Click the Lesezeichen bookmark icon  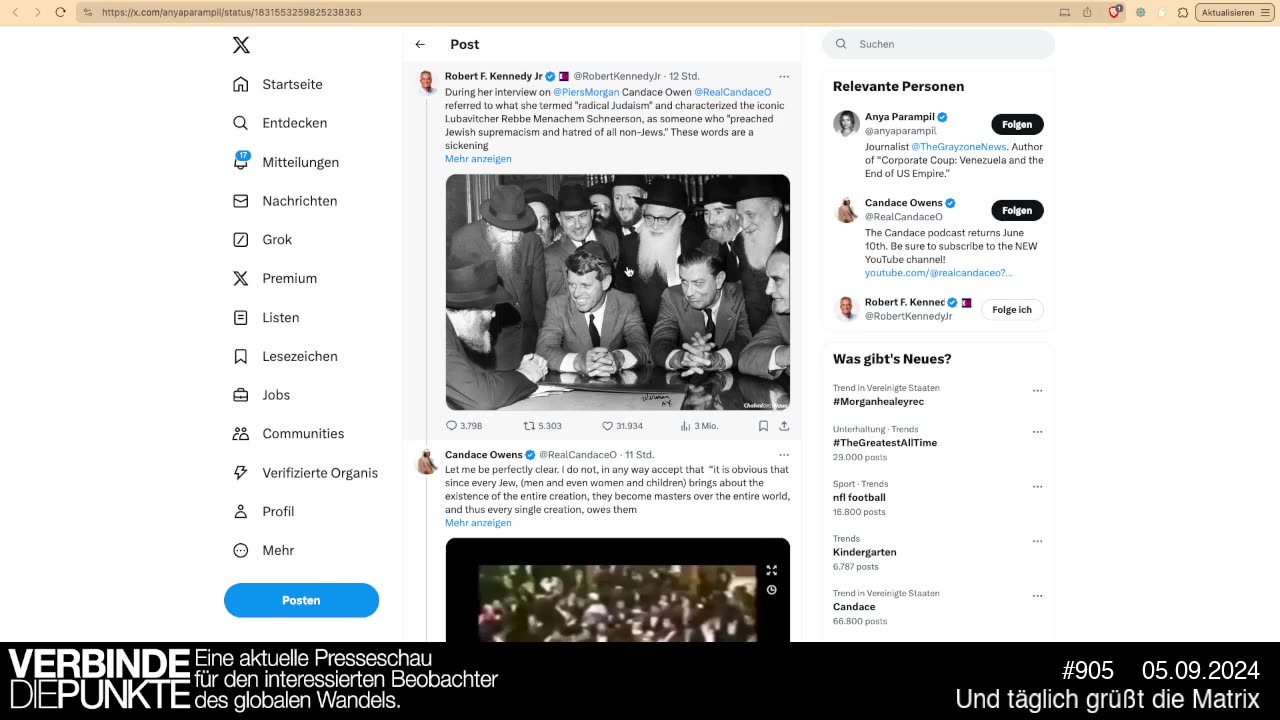[x=240, y=356]
